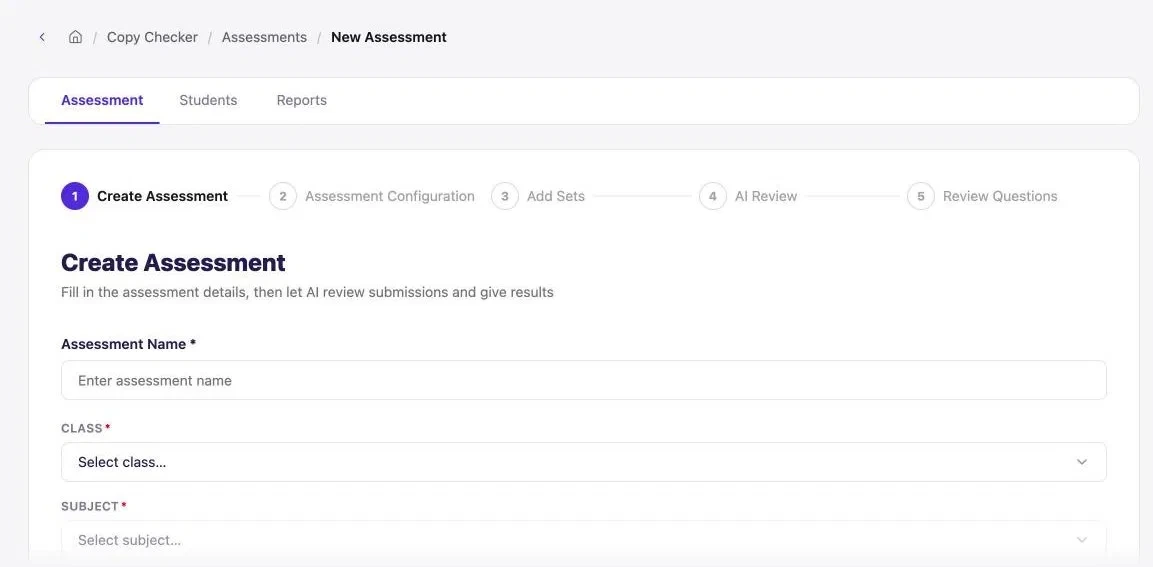The image size is (1153, 567).
Task: Click the CLASS field label
Action: click(x=85, y=428)
